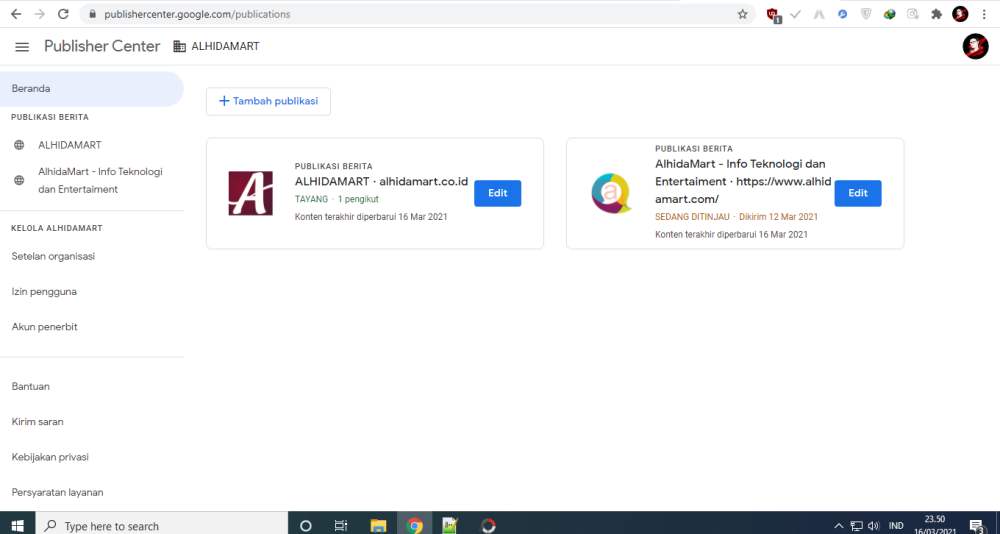Open the notification center icon
The image size is (1000, 534).
(976, 526)
